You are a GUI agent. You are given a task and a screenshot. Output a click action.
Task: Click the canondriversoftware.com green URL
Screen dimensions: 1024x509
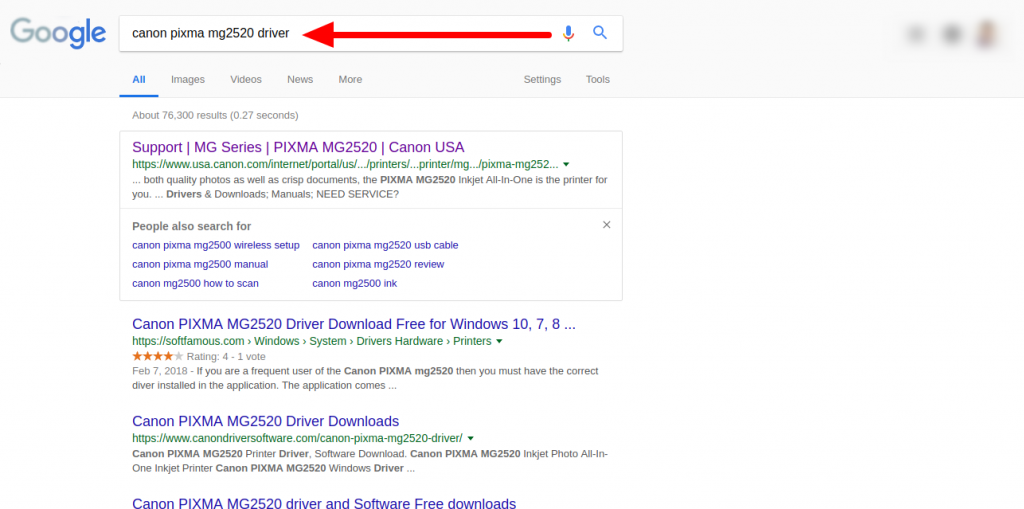(297, 438)
